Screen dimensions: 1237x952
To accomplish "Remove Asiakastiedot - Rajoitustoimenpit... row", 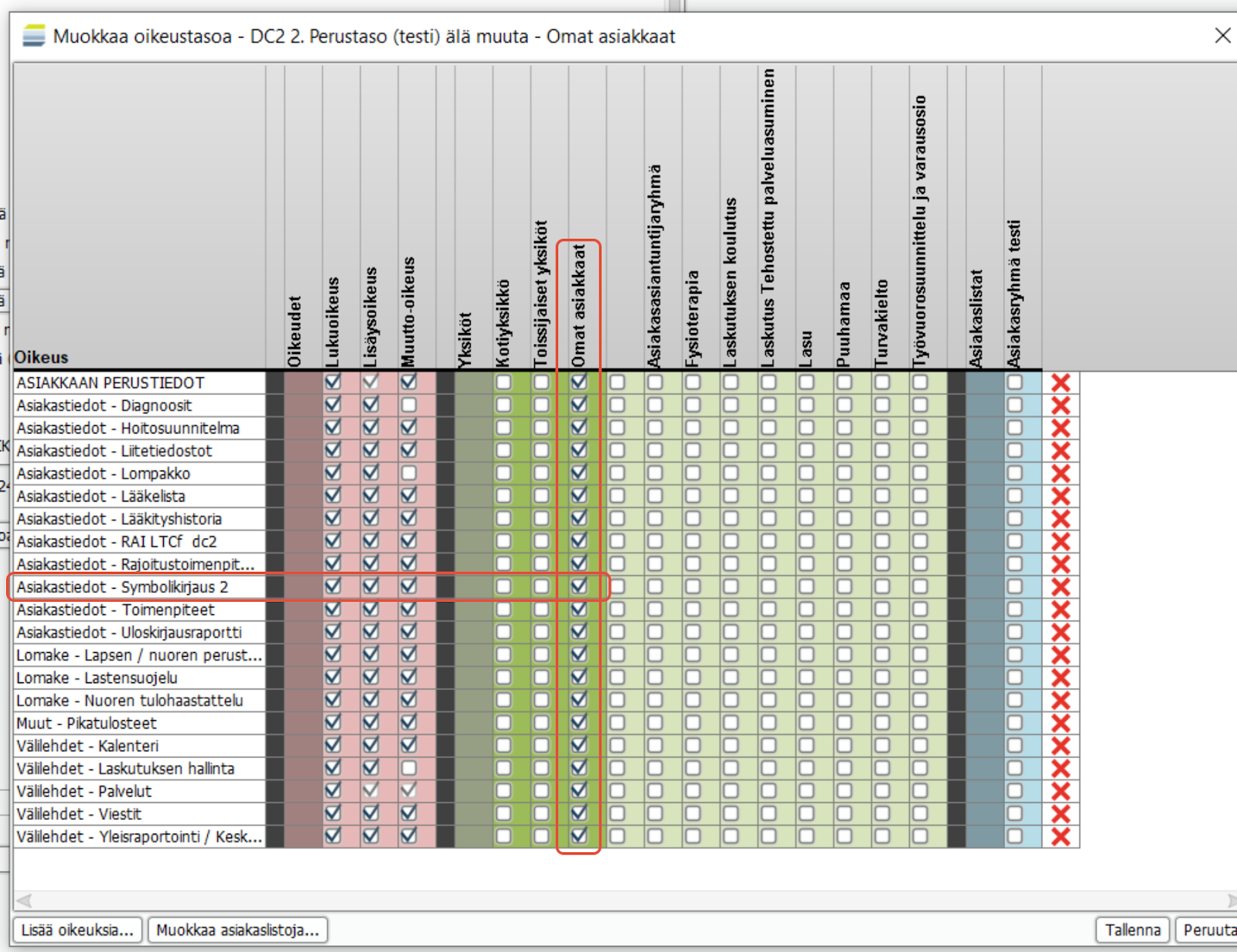I will point(1061,564).
